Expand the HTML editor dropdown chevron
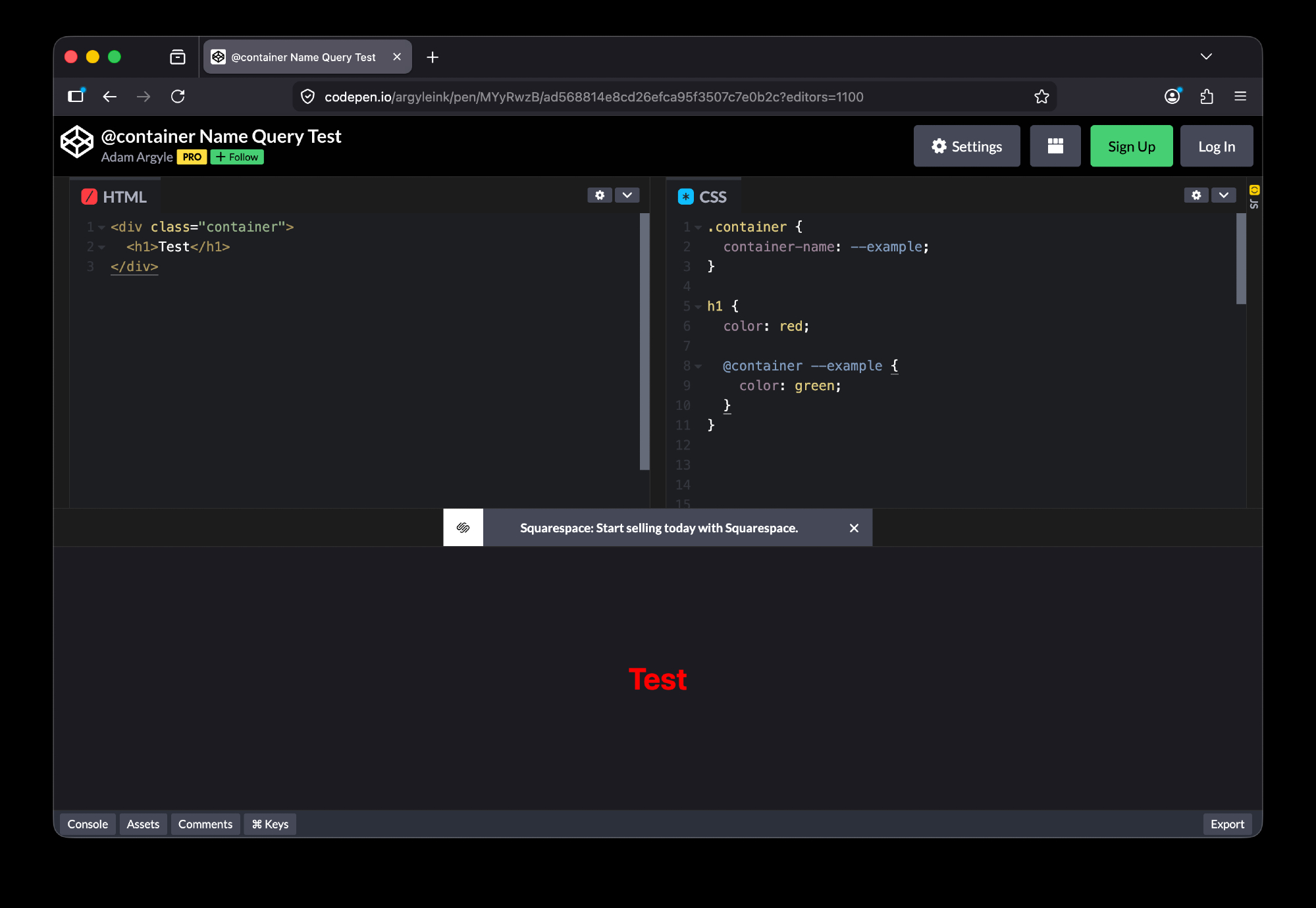The height and width of the screenshot is (908, 1316). coord(627,195)
